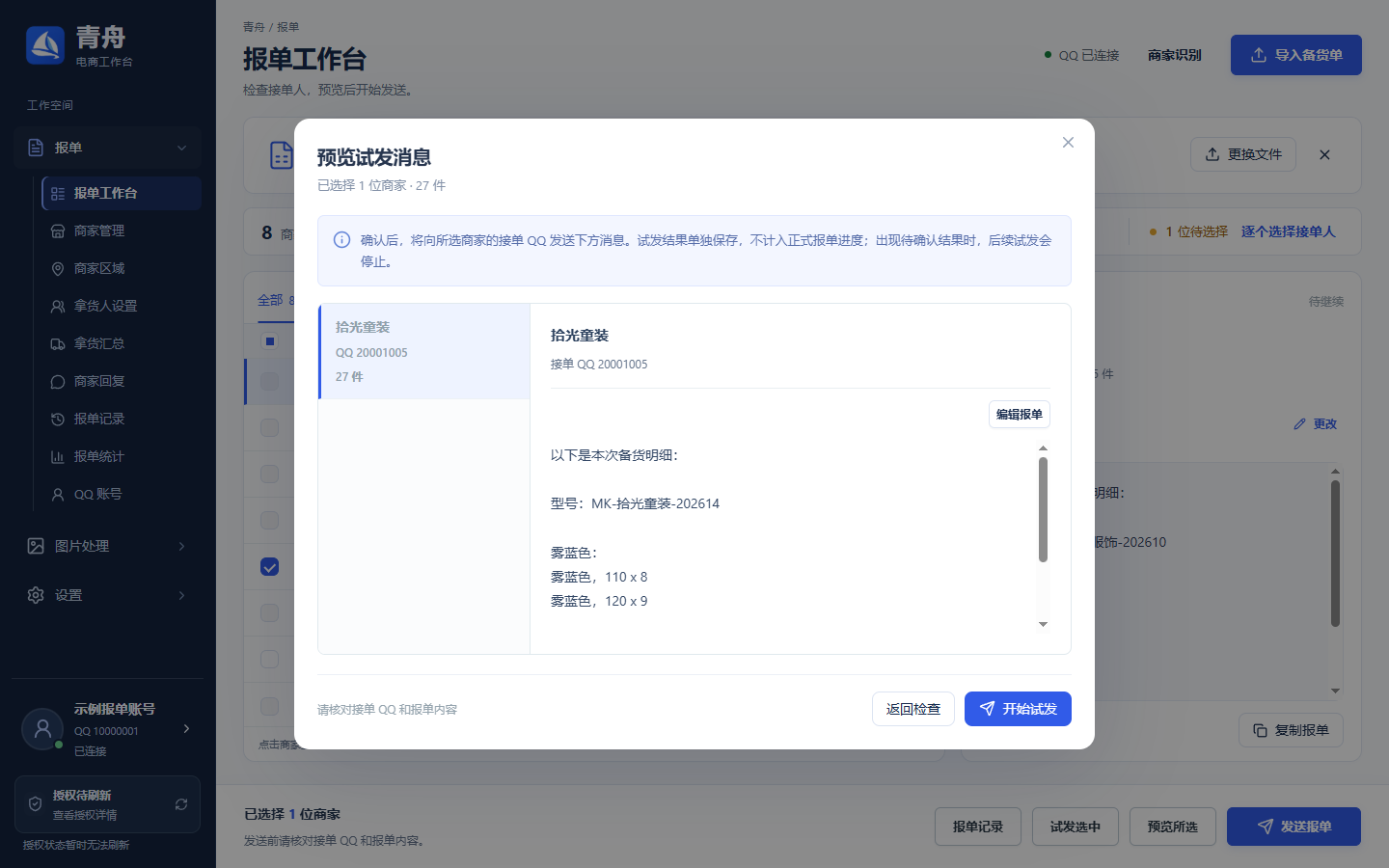Click the info icon in the notice banner

click(341, 240)
